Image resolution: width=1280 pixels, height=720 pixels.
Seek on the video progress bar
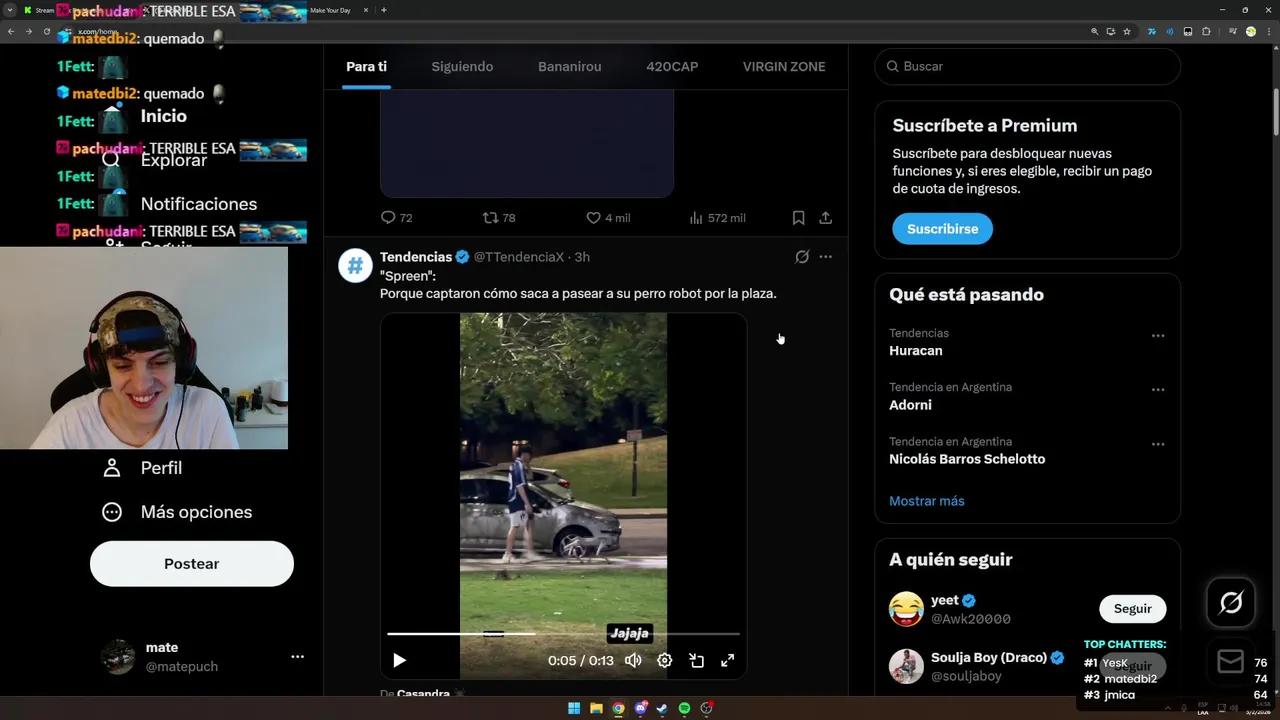coord(563,634)
